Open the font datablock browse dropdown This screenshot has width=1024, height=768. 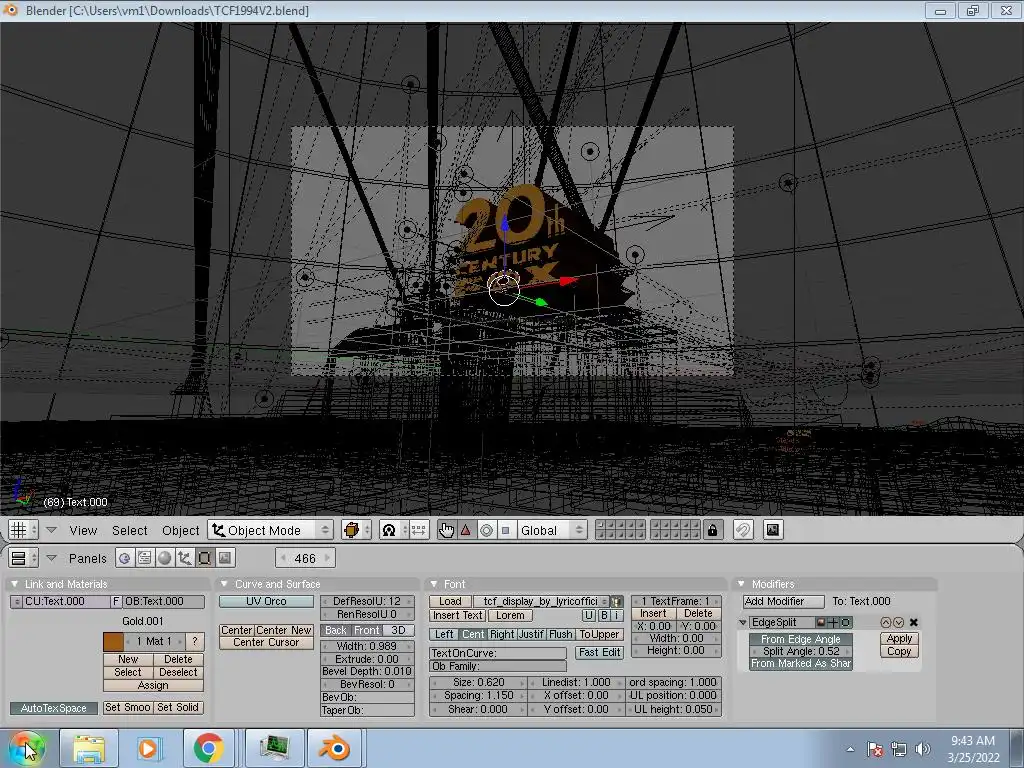605,601
